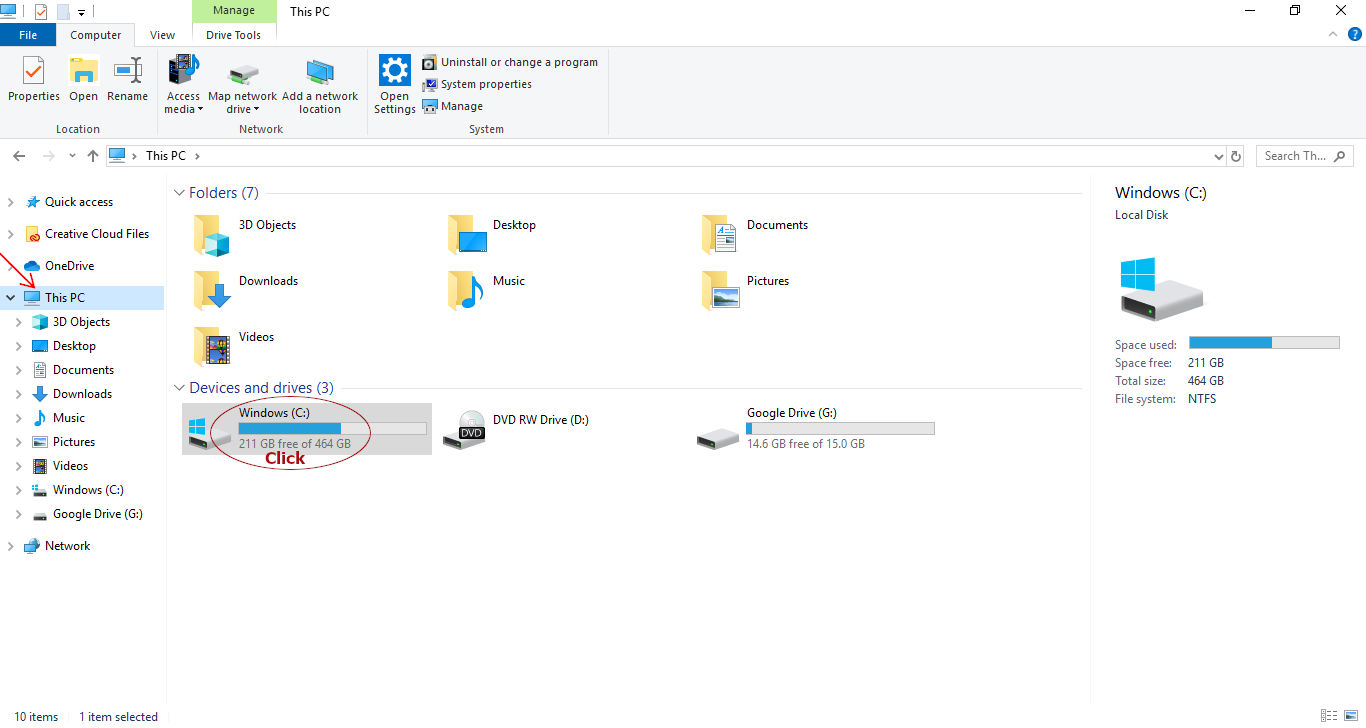Select Creative Cloud Files in sidebar
This screenshot has height=728, width=1366.
(86, 234)
